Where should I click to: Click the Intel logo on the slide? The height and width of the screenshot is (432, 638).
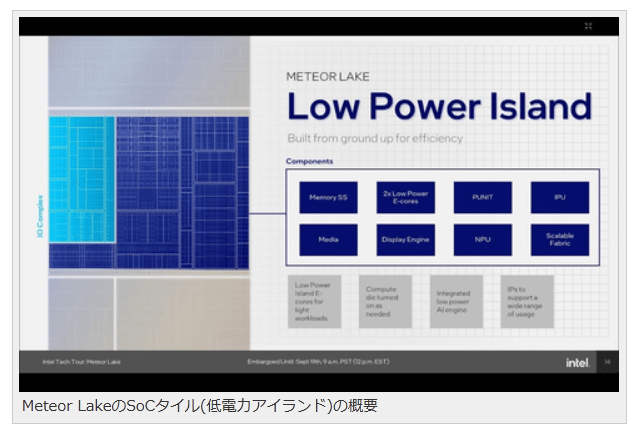[575, 362]
